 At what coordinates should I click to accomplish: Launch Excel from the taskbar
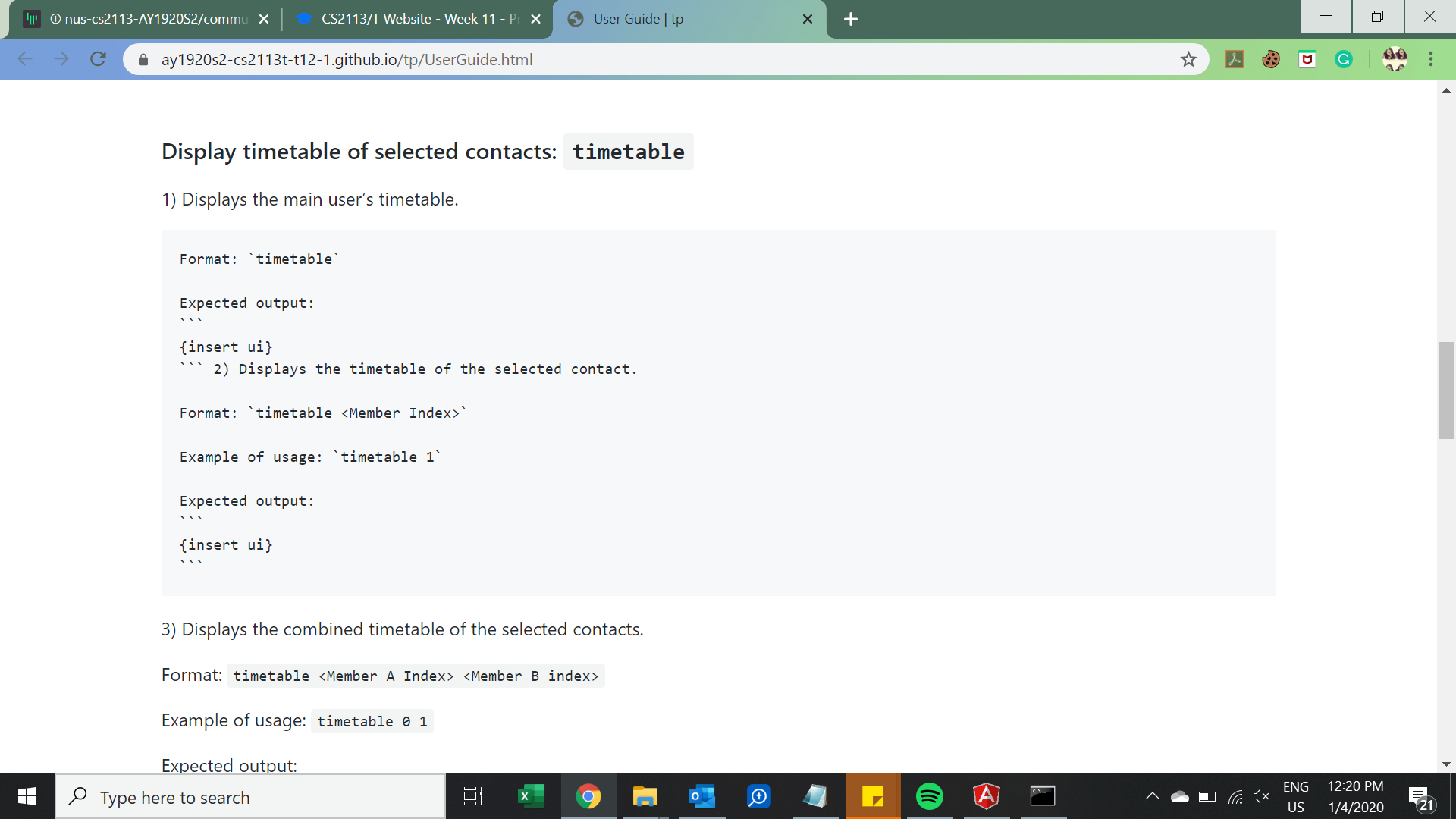tap(531, 796)
